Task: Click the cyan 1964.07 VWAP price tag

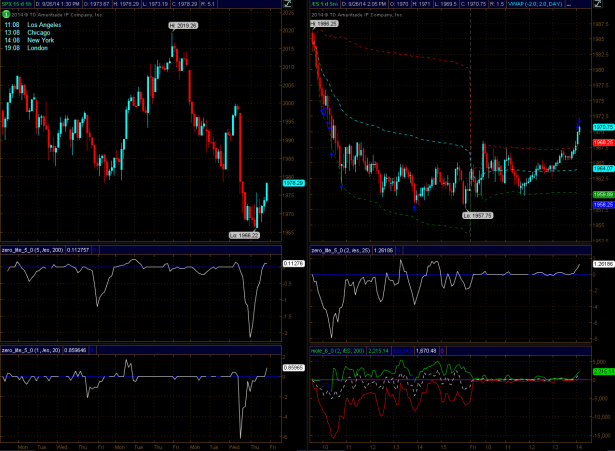Action: point(604,168)
